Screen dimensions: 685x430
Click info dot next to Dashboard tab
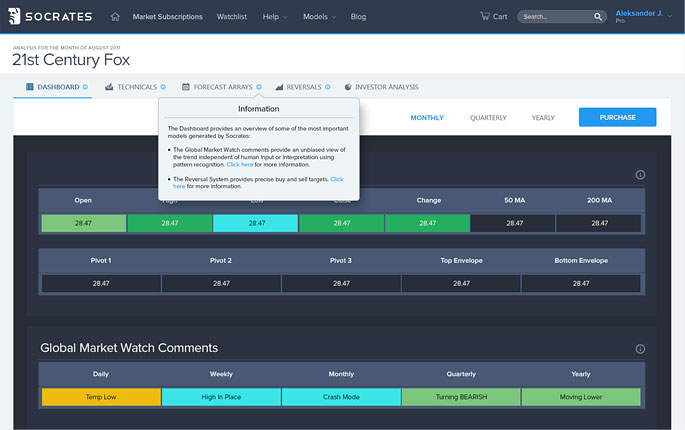[85, 87]
